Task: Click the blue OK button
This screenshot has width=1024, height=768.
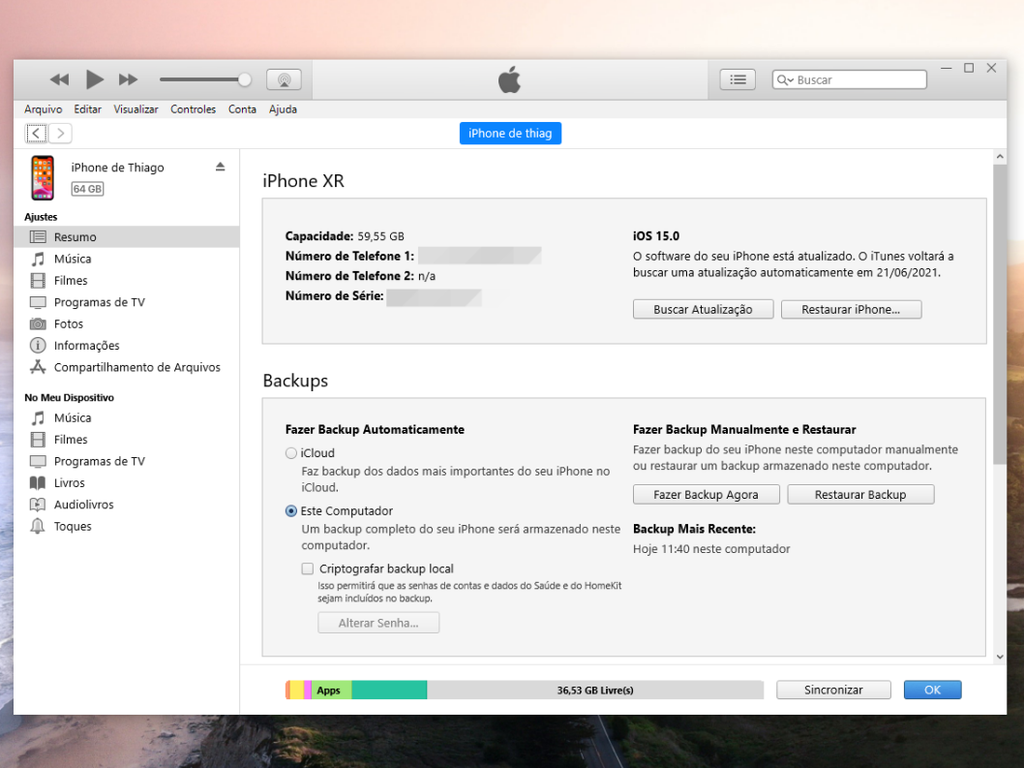Action: coord(933,690)
